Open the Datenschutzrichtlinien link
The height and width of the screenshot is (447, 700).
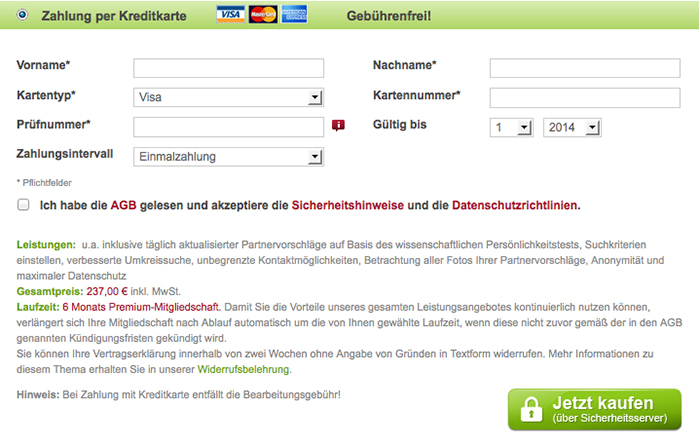click(515, 205)
